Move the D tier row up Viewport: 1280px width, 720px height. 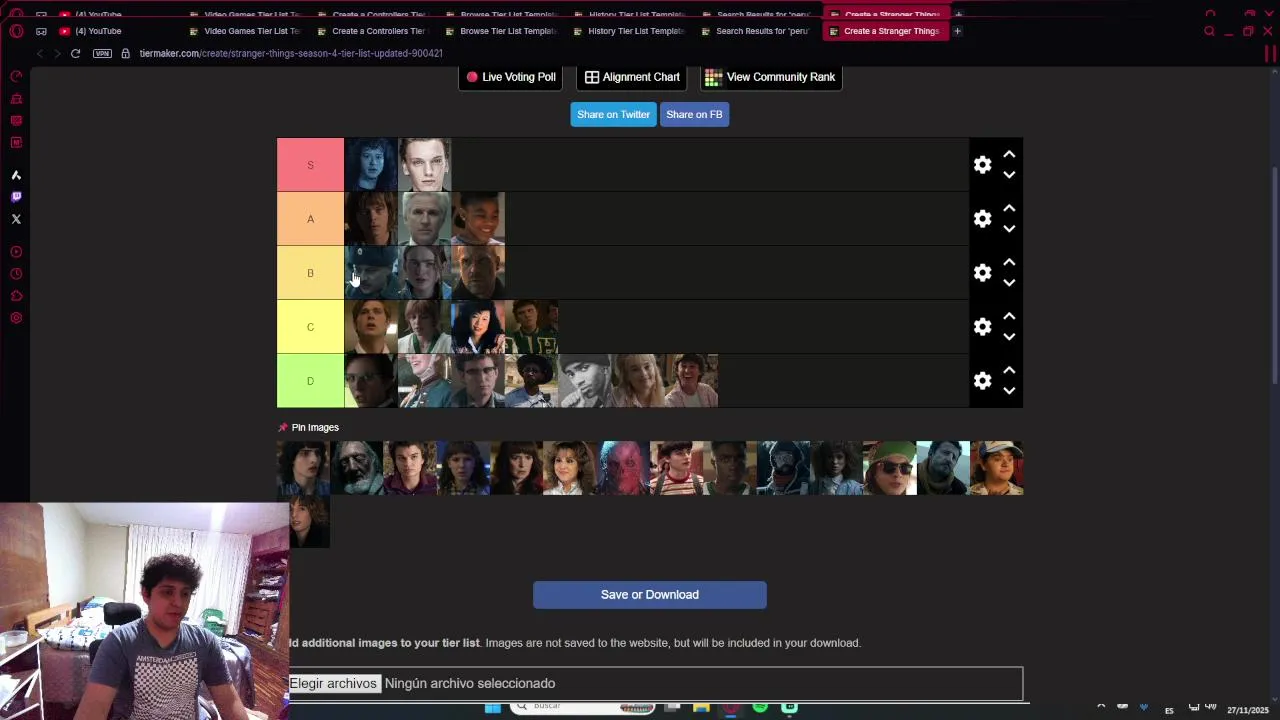[1009, 371]
